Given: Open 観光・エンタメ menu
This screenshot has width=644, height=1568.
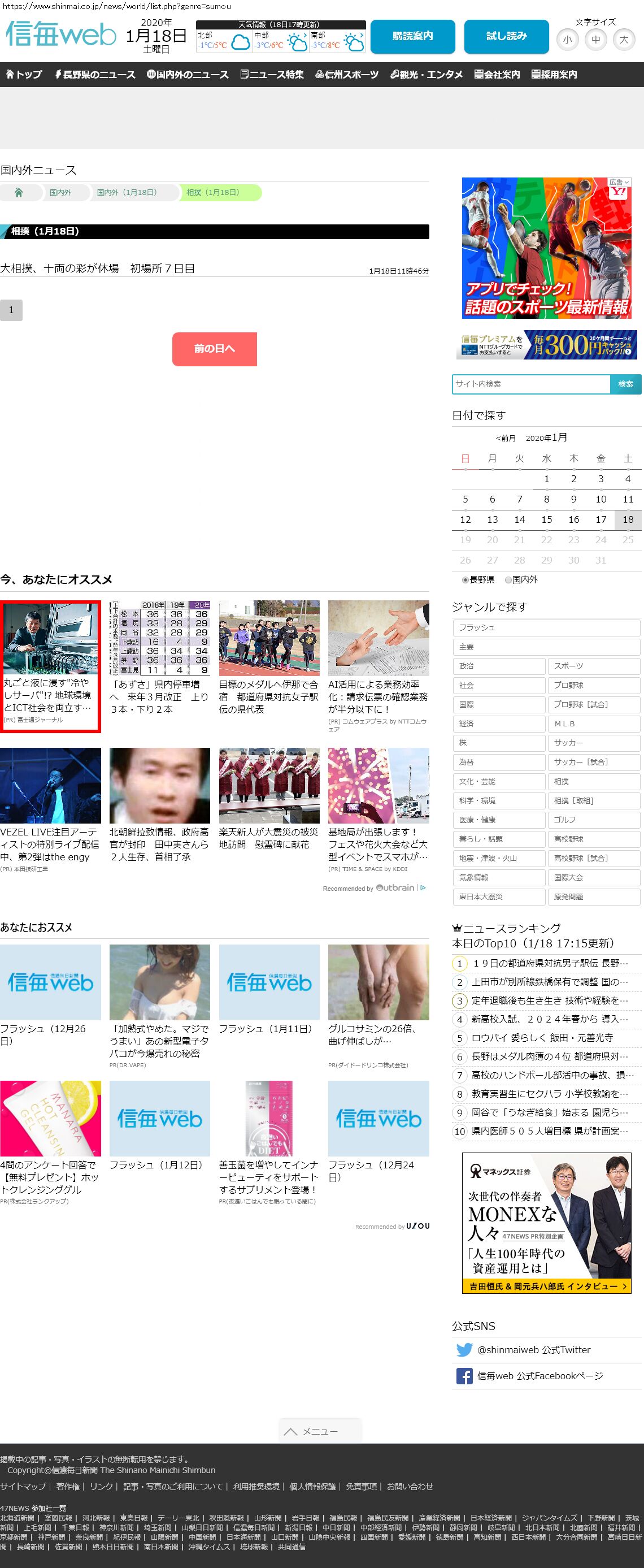Looking at the screenshot, I should click(427, 74).
